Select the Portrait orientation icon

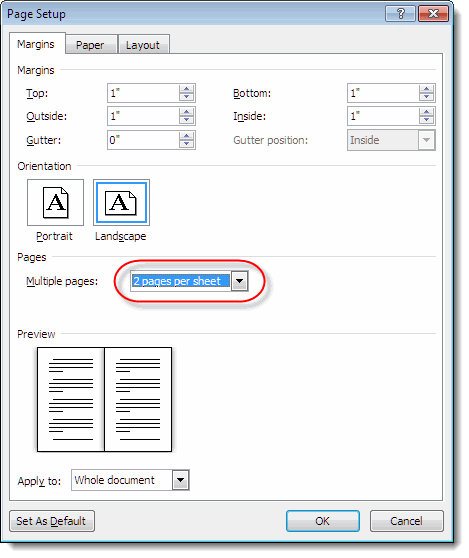[56, 202]
